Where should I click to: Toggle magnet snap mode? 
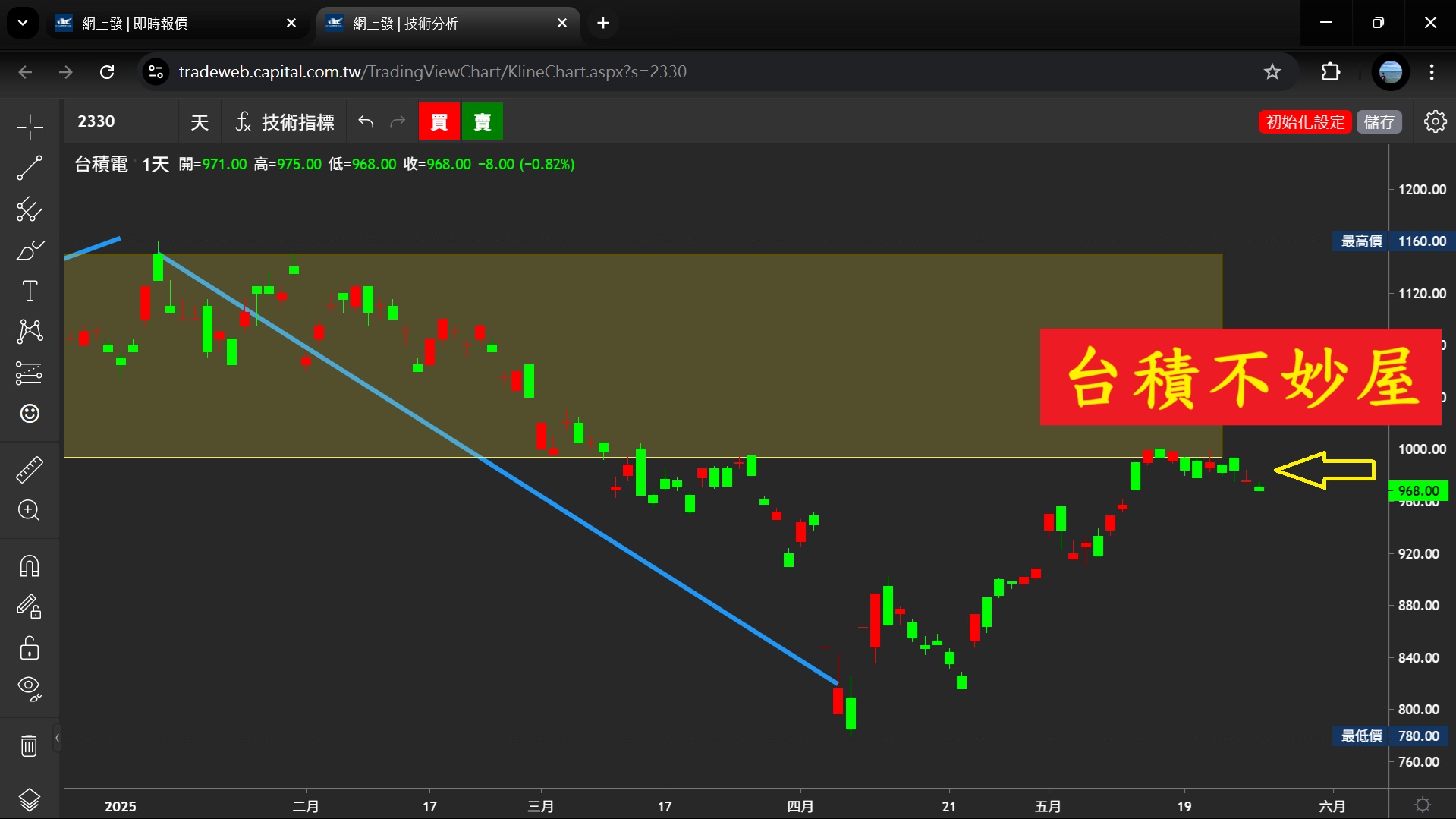(30, 566)
